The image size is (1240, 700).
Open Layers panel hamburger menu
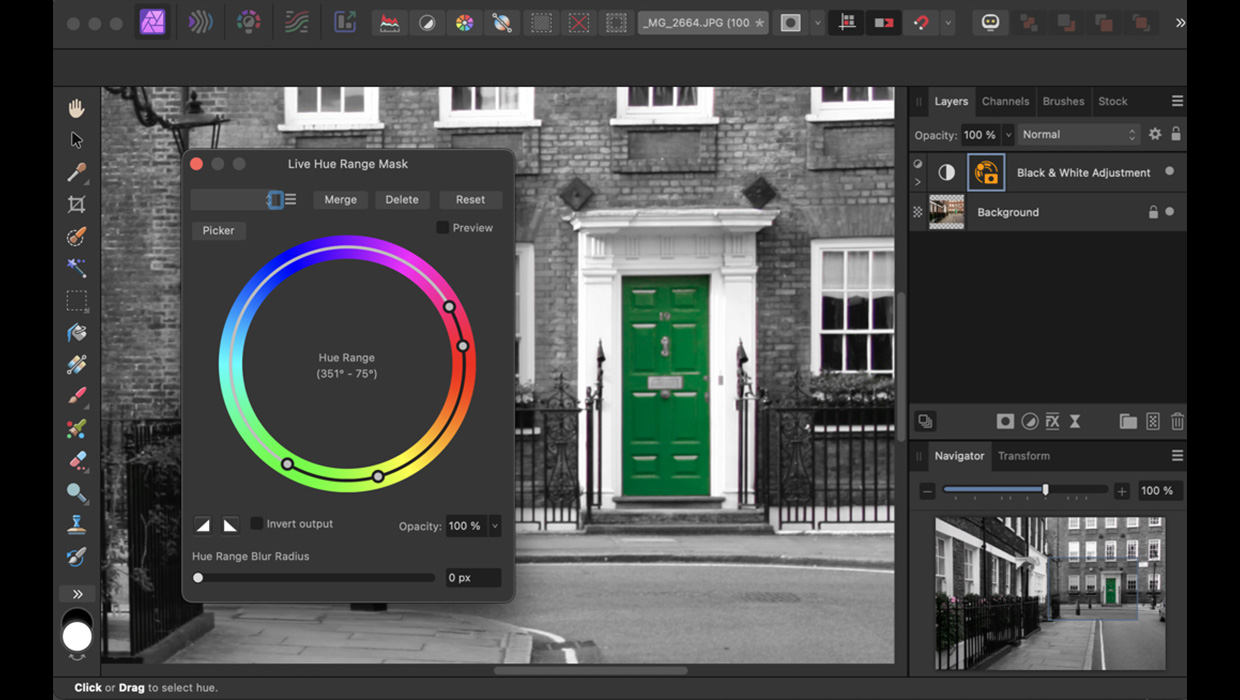tap(1177, 101)
